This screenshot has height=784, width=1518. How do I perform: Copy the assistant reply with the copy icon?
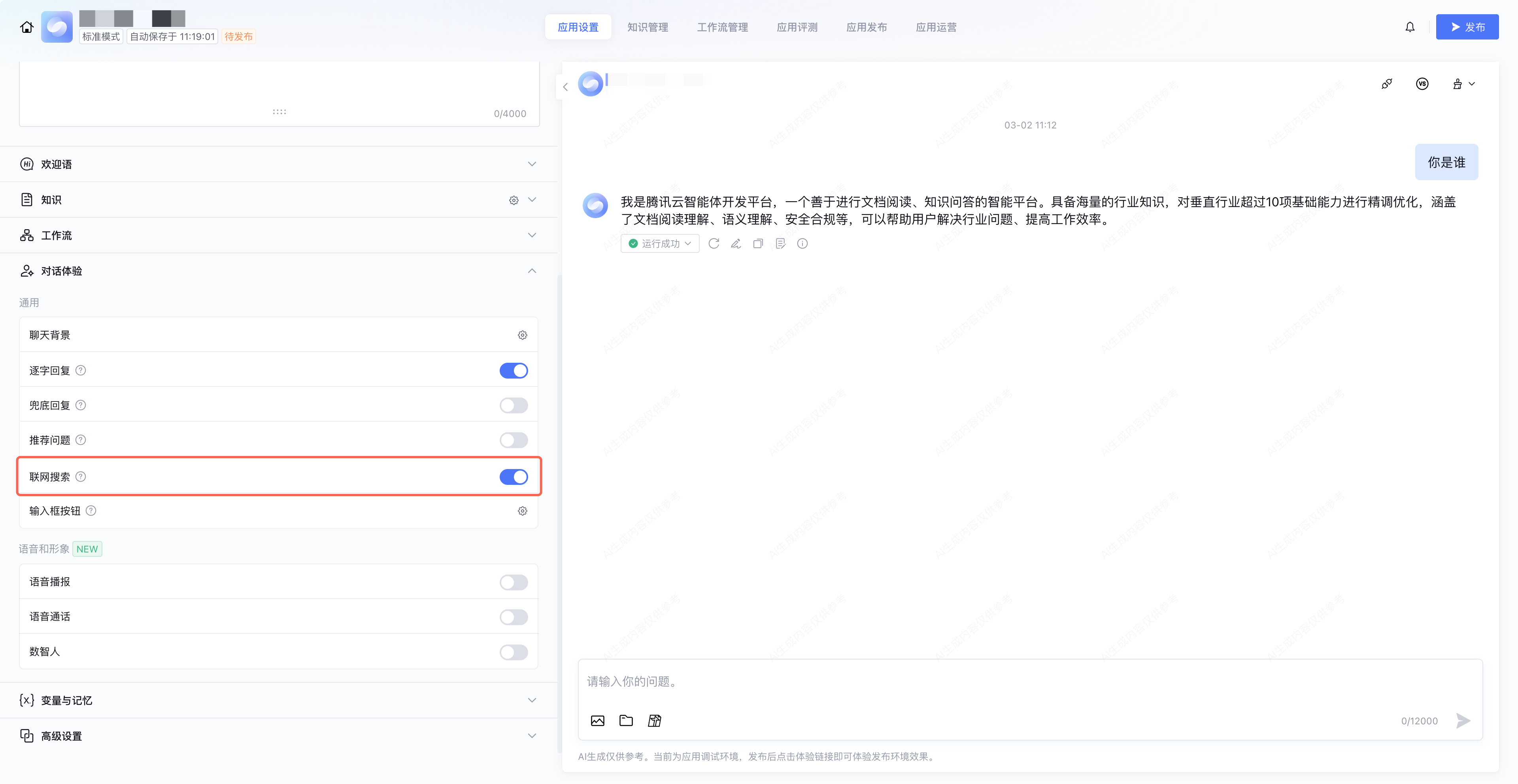[x=758, y=243]
